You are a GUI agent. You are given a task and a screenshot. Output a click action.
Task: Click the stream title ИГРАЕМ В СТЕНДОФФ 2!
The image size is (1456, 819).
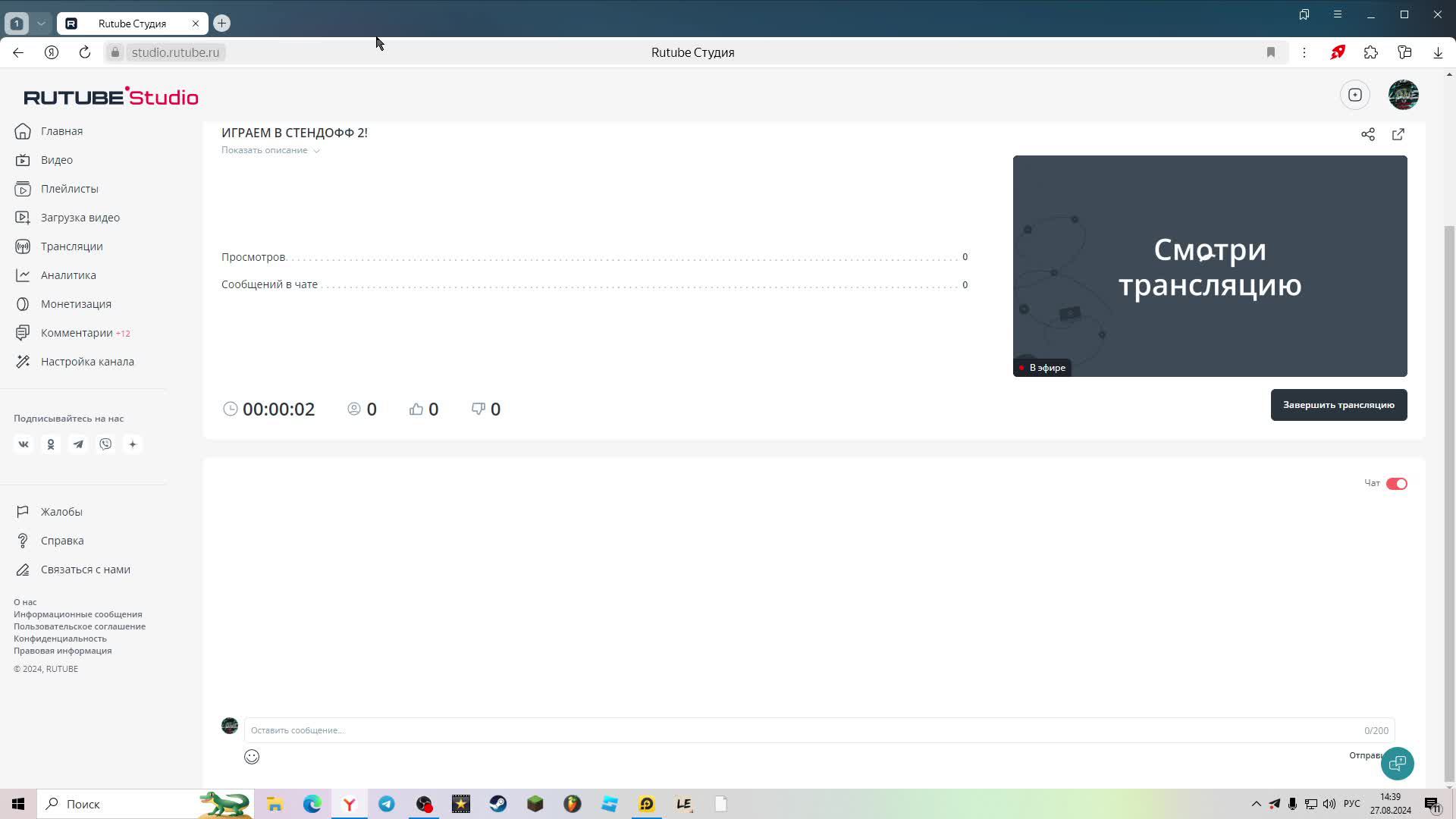tap(294, 133)
